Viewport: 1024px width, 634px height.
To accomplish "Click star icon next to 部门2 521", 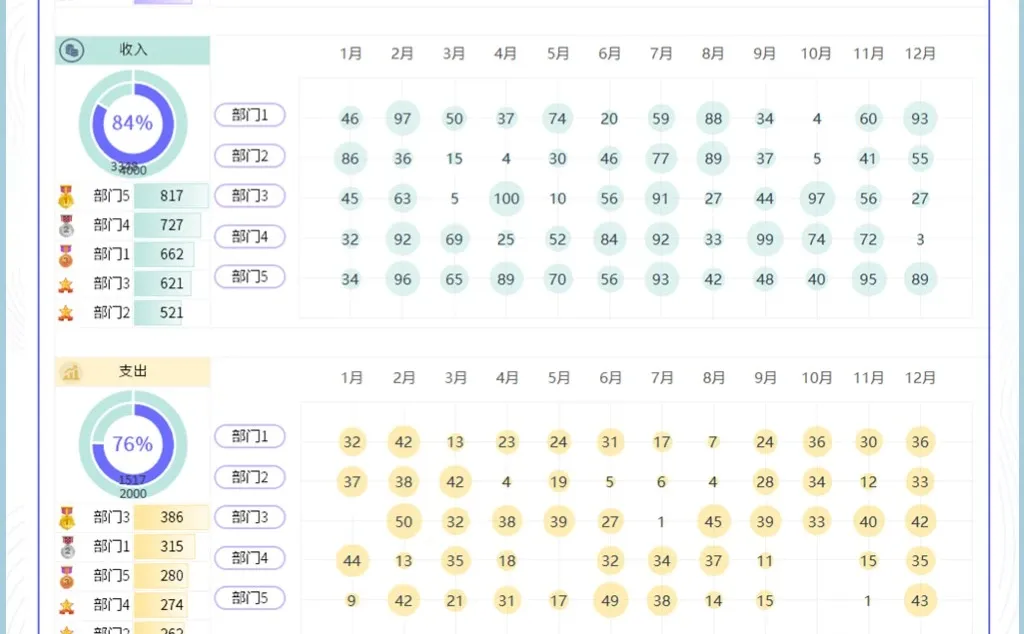I will click(66, 313).
